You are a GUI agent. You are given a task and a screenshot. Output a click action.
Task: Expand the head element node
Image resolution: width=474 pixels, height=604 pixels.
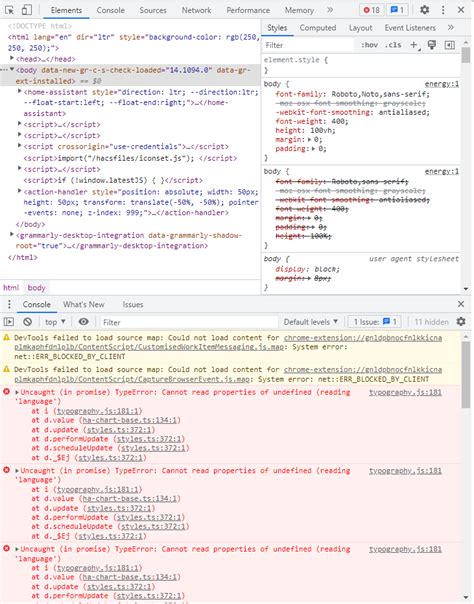tap(12, 59)
